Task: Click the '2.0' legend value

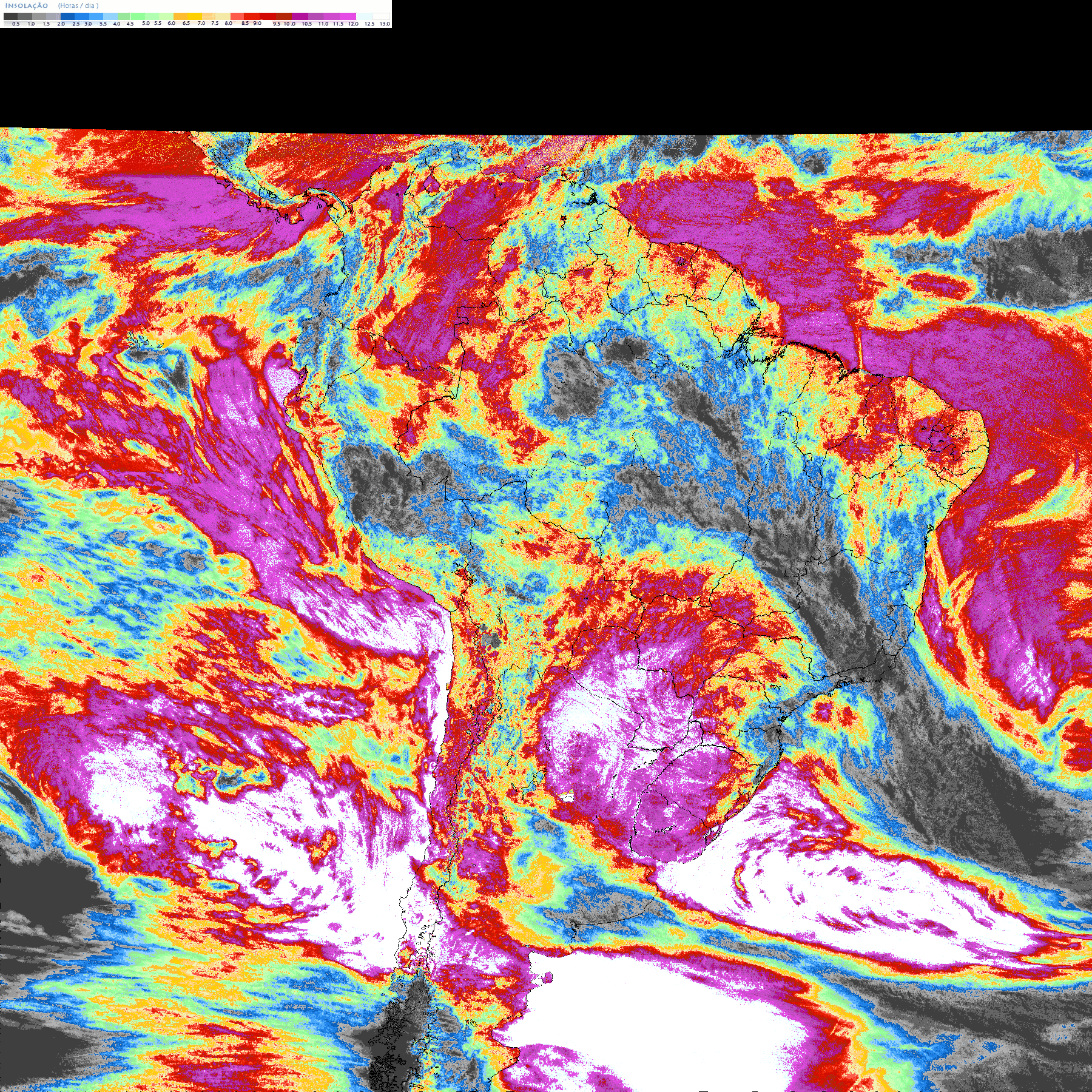Action: [x=61, y=24]
